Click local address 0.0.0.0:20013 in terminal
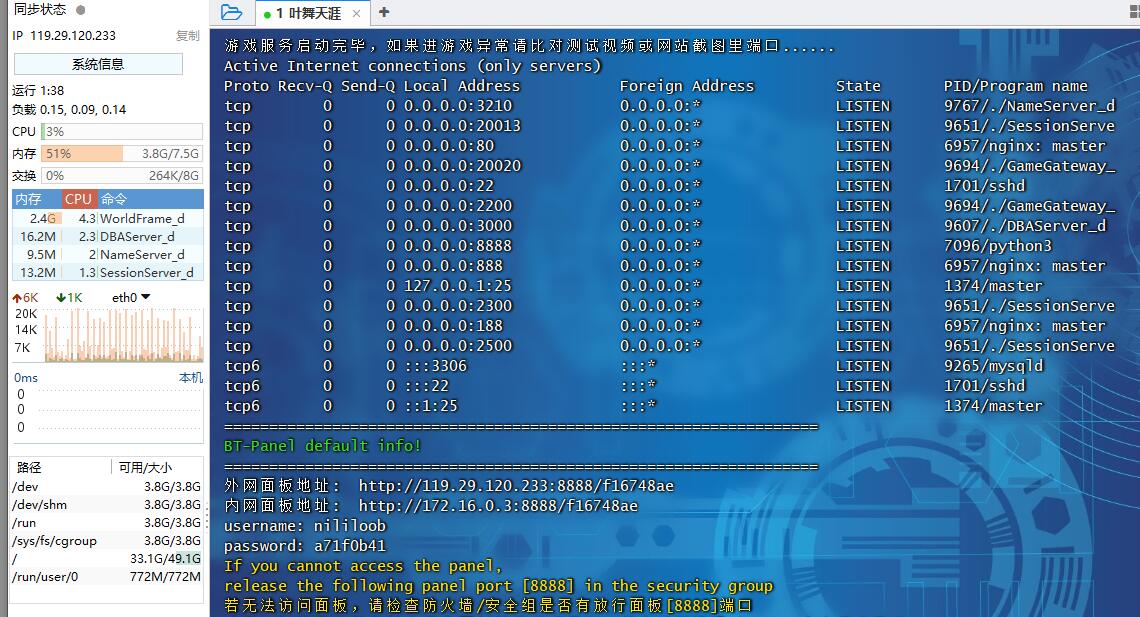The image size is (1140, 617). coord(462,126)
